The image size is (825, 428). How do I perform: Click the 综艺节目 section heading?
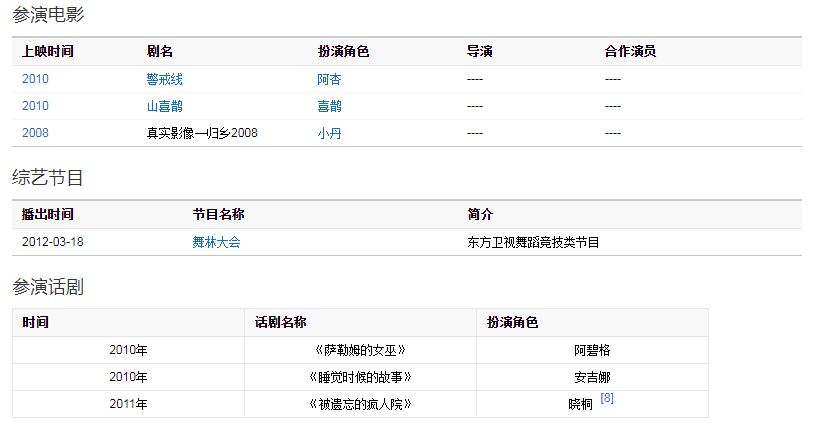tap(47, 178)
